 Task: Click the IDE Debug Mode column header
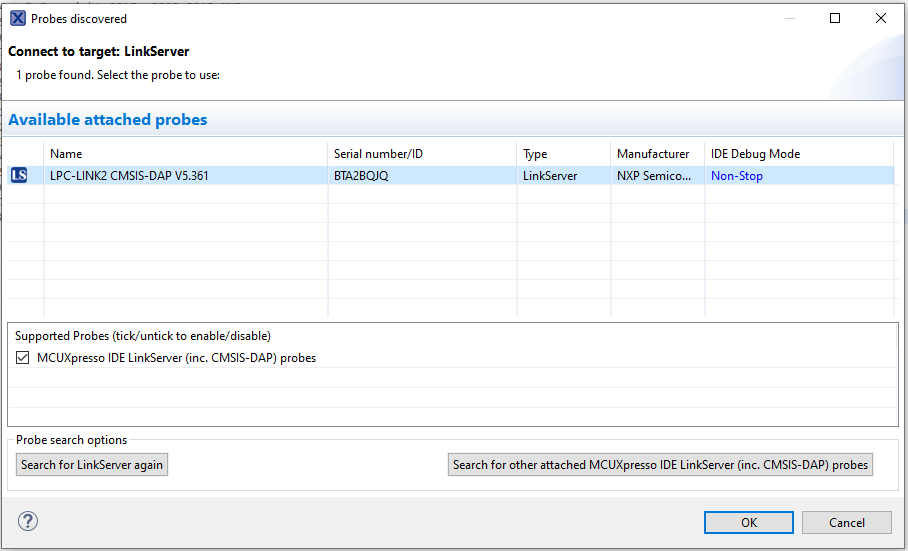click(799, 154)
